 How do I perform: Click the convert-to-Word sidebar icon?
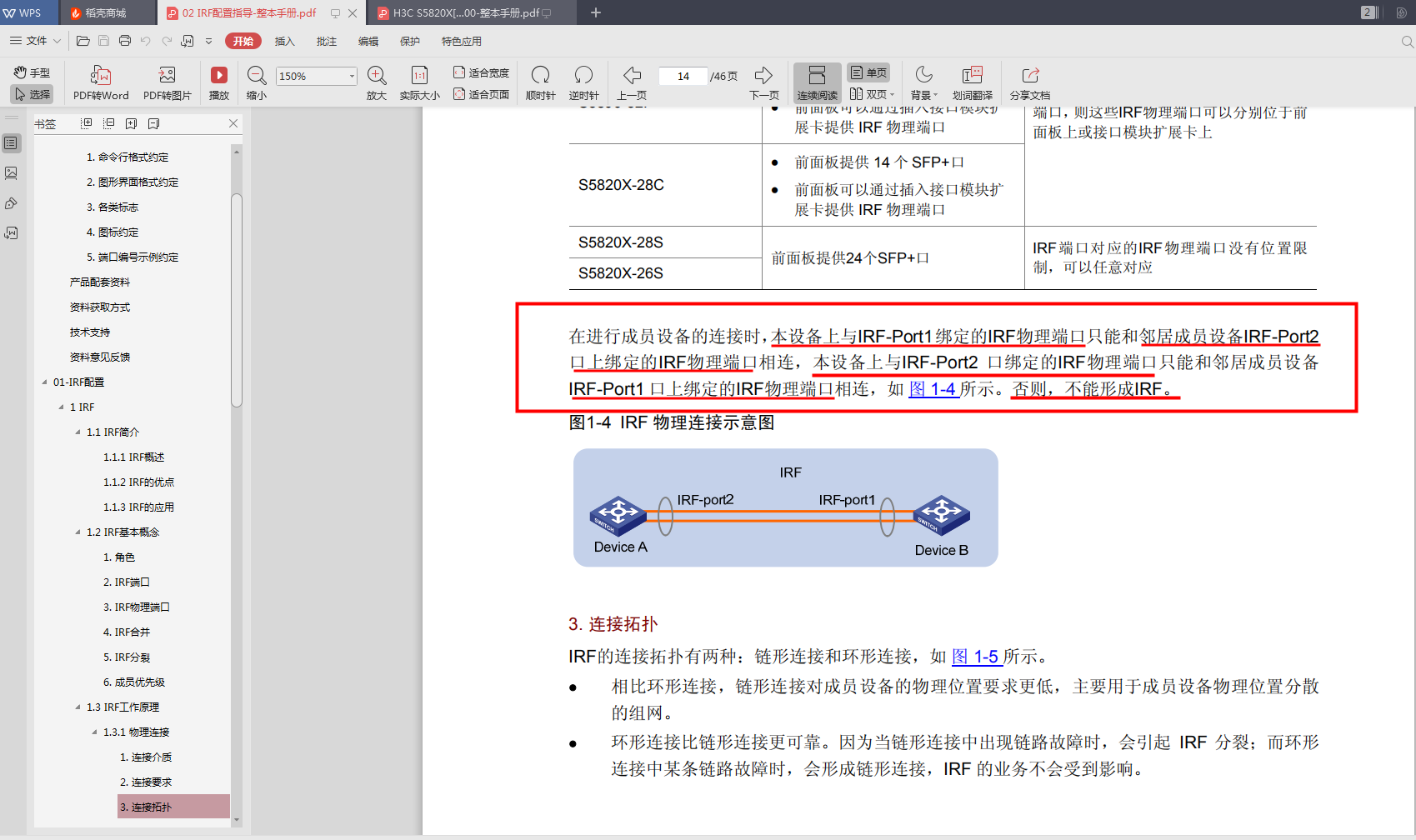(11, 233)
